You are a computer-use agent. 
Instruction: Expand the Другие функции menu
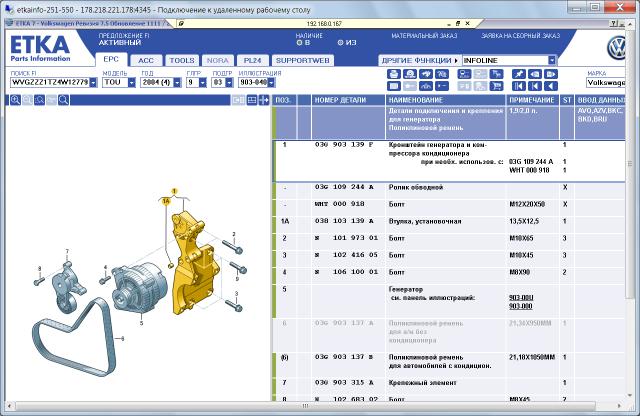click(420, 60)
